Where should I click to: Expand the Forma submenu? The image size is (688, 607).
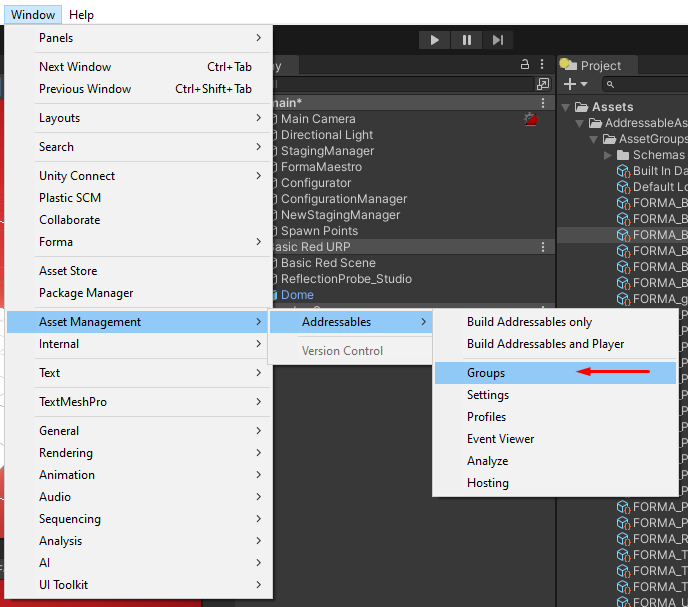(139, 242)
